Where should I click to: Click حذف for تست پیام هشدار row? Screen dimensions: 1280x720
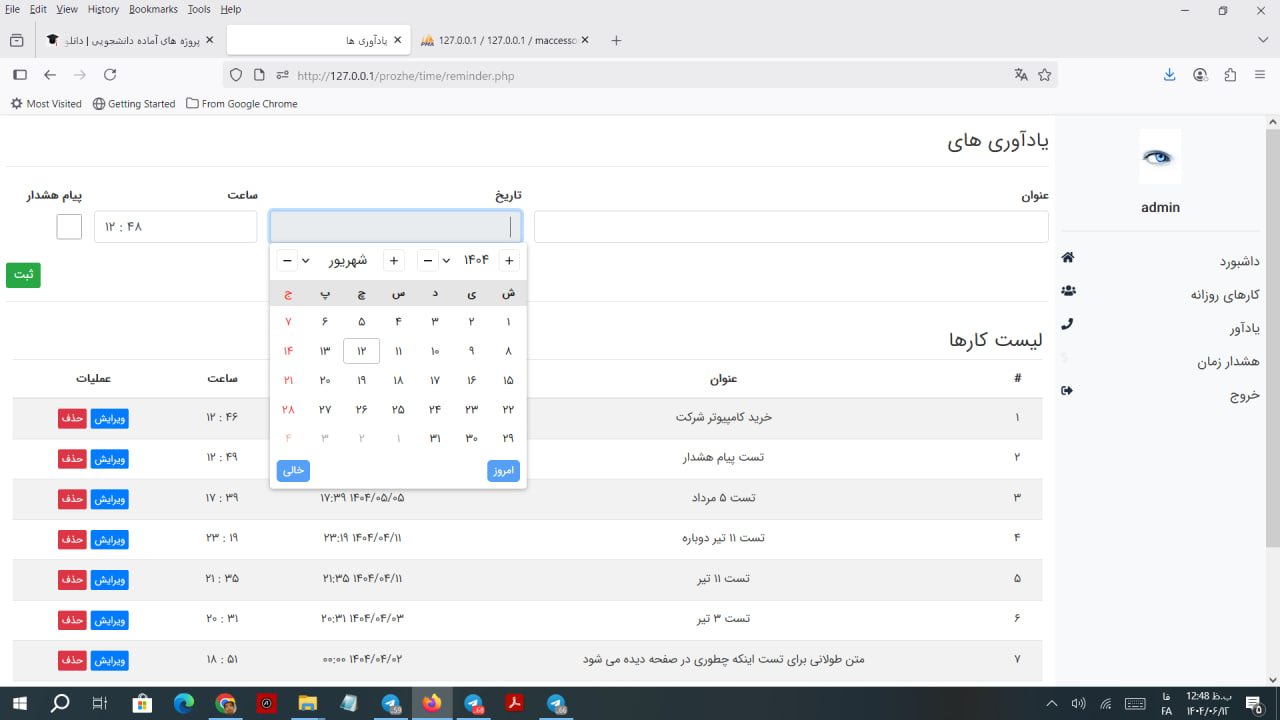tap(72, 459)
